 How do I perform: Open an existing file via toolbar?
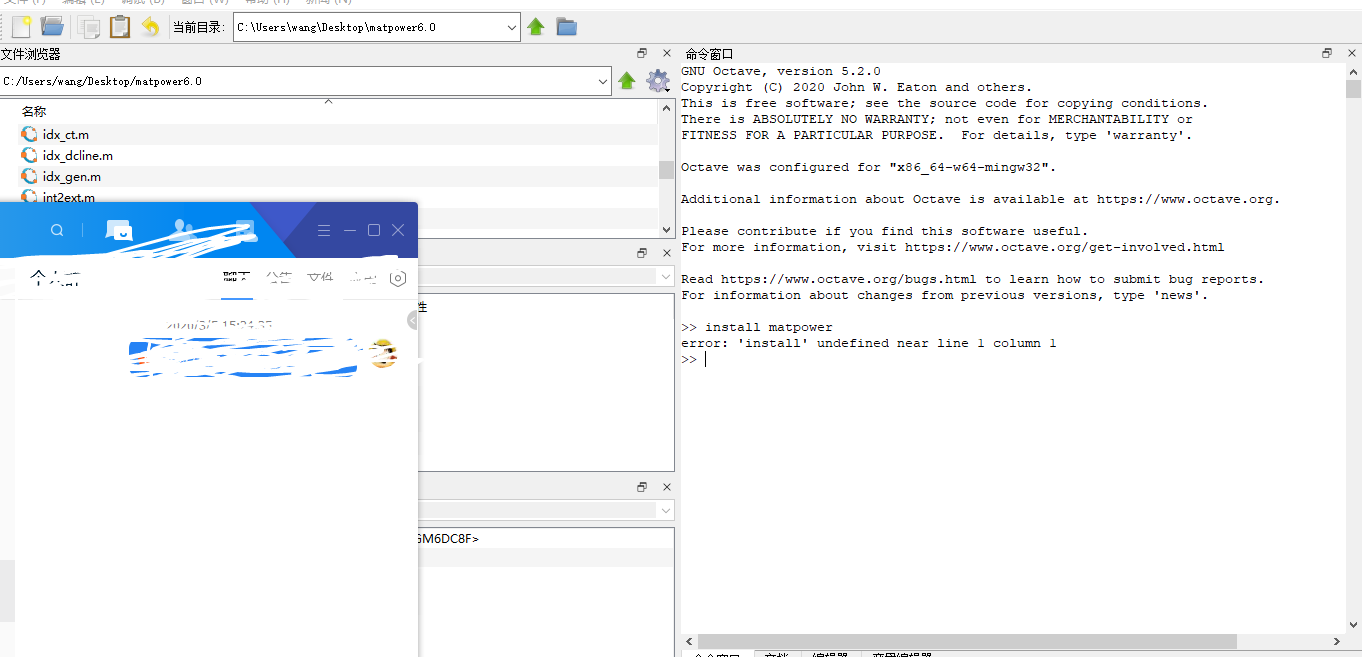(52, 27)
